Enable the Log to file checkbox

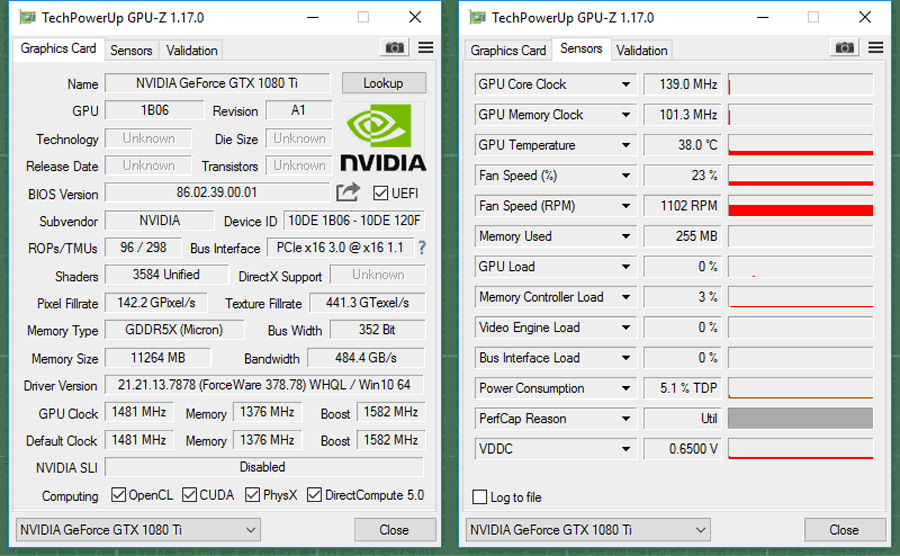pyautogui.click(x=481, y=497)
